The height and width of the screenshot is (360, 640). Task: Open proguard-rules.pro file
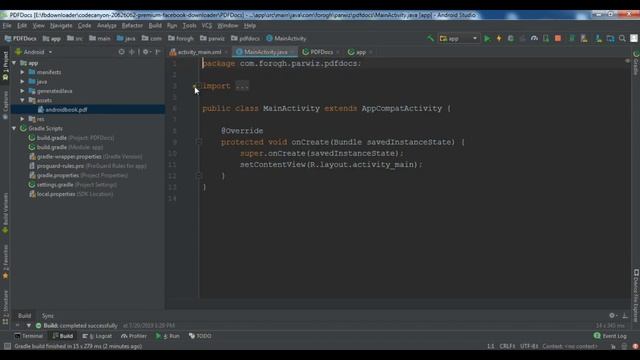[x=88, y=166]
